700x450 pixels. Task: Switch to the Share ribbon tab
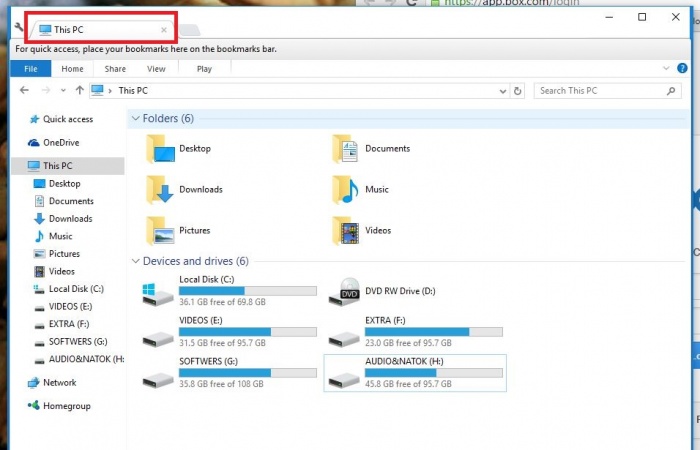[x=115, y=69]
